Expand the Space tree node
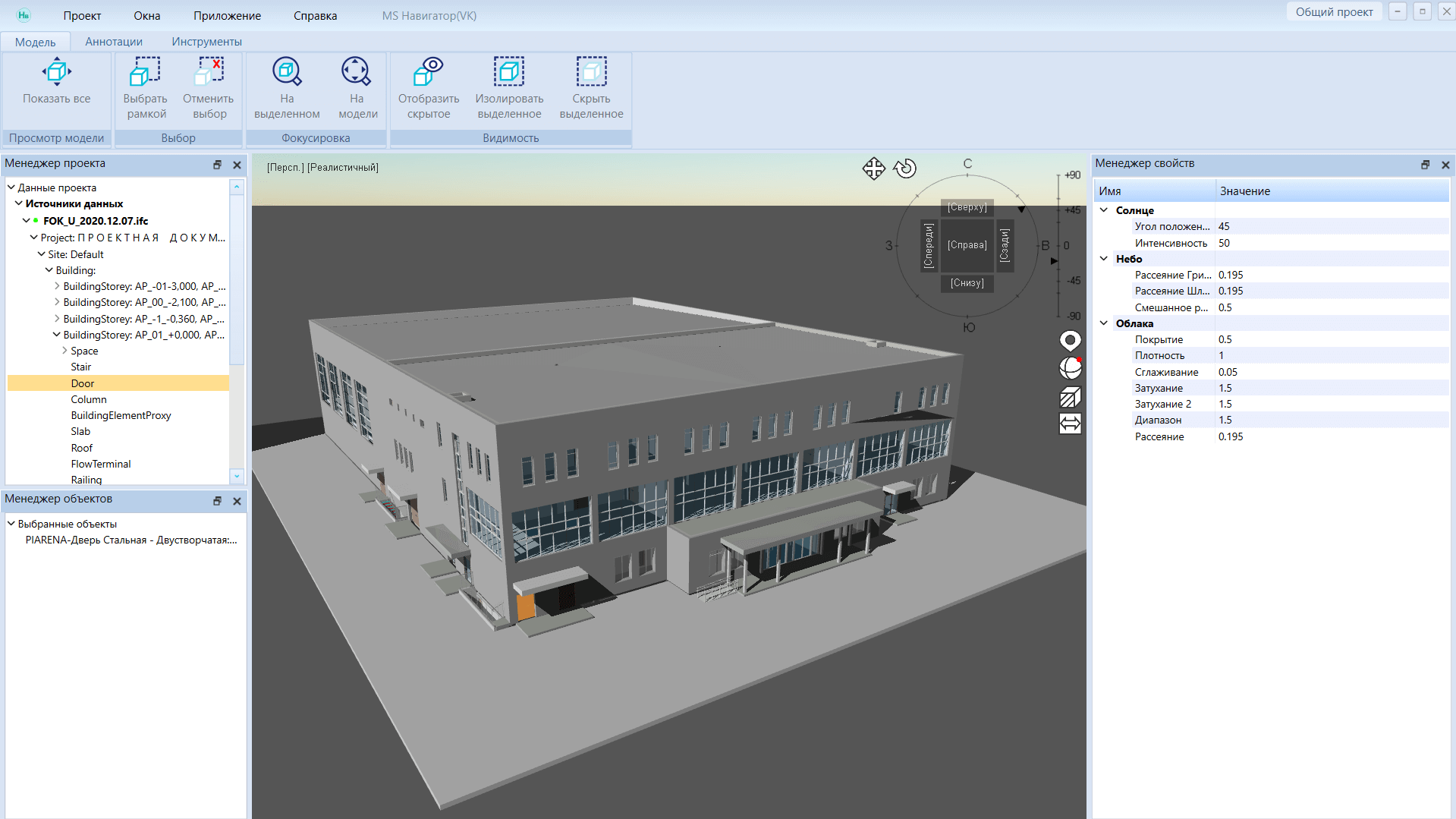 pos(64,351)
